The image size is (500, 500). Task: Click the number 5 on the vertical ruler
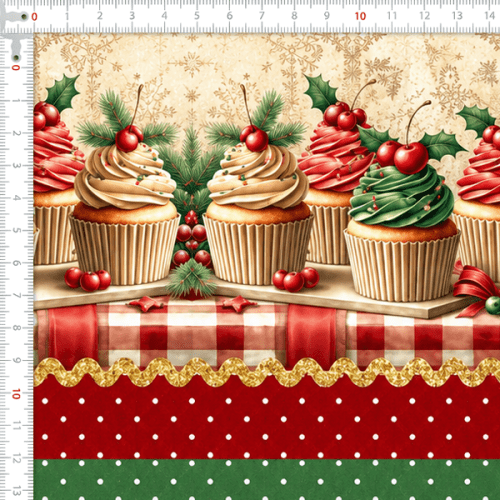[16, 231]
